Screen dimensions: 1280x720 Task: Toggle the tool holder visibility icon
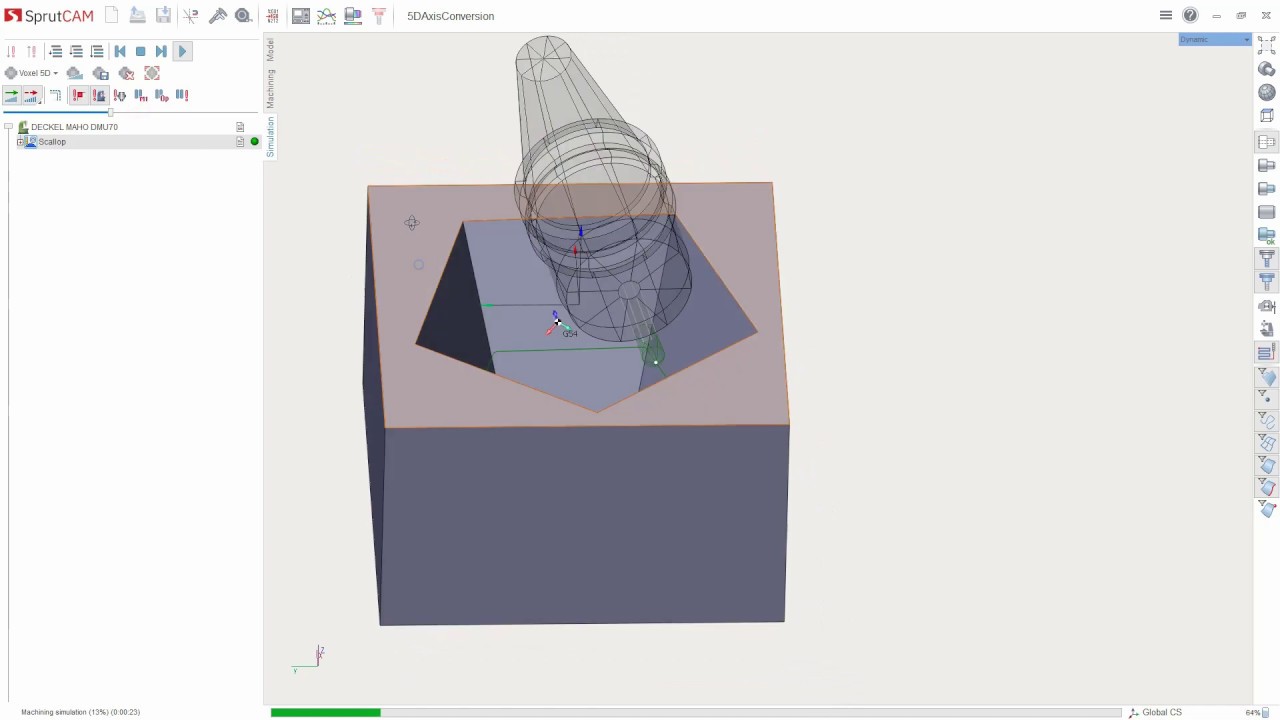pos(1267,281)
